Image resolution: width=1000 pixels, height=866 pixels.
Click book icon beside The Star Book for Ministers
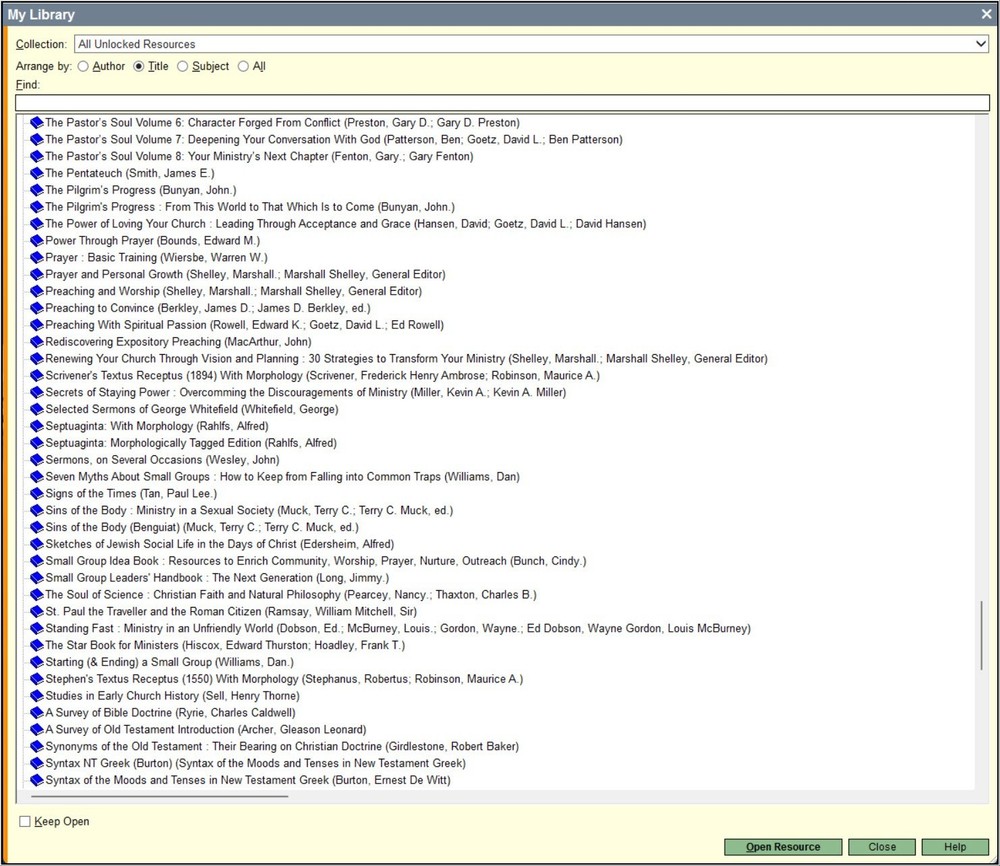tap(37, 645)
